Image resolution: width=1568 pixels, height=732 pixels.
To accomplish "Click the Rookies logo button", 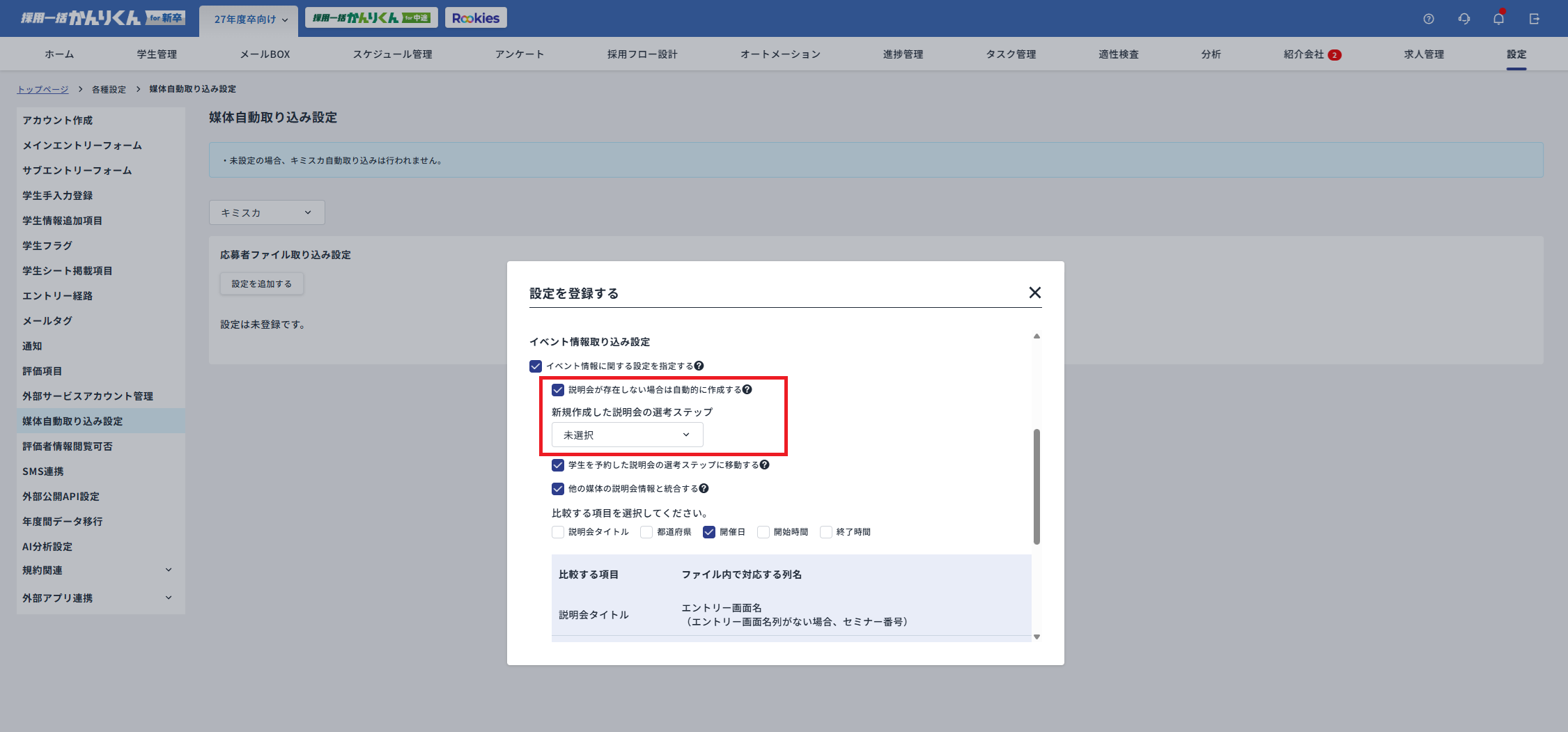I will pos(476,17).
